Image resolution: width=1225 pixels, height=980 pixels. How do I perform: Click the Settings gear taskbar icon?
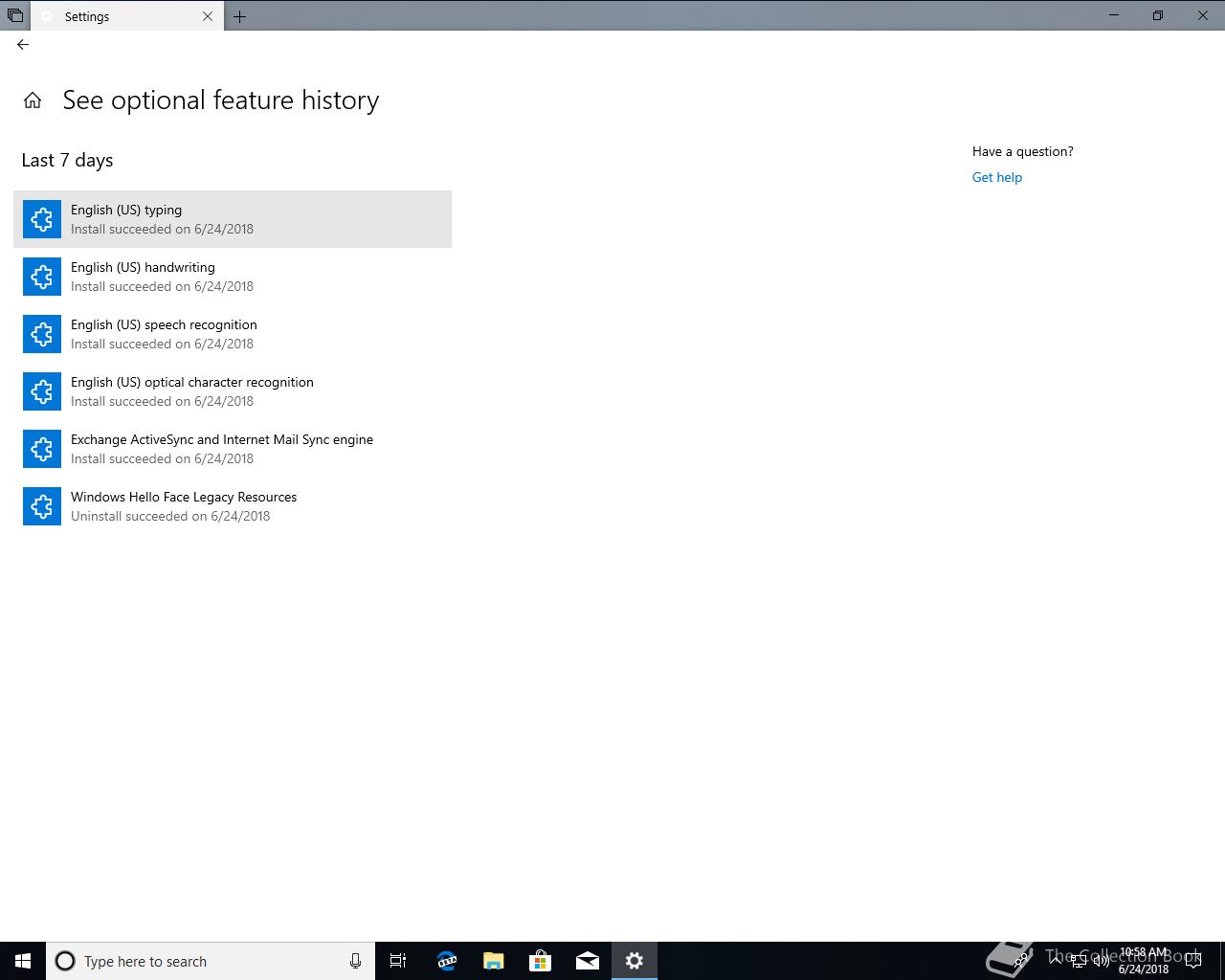(635, 961)
